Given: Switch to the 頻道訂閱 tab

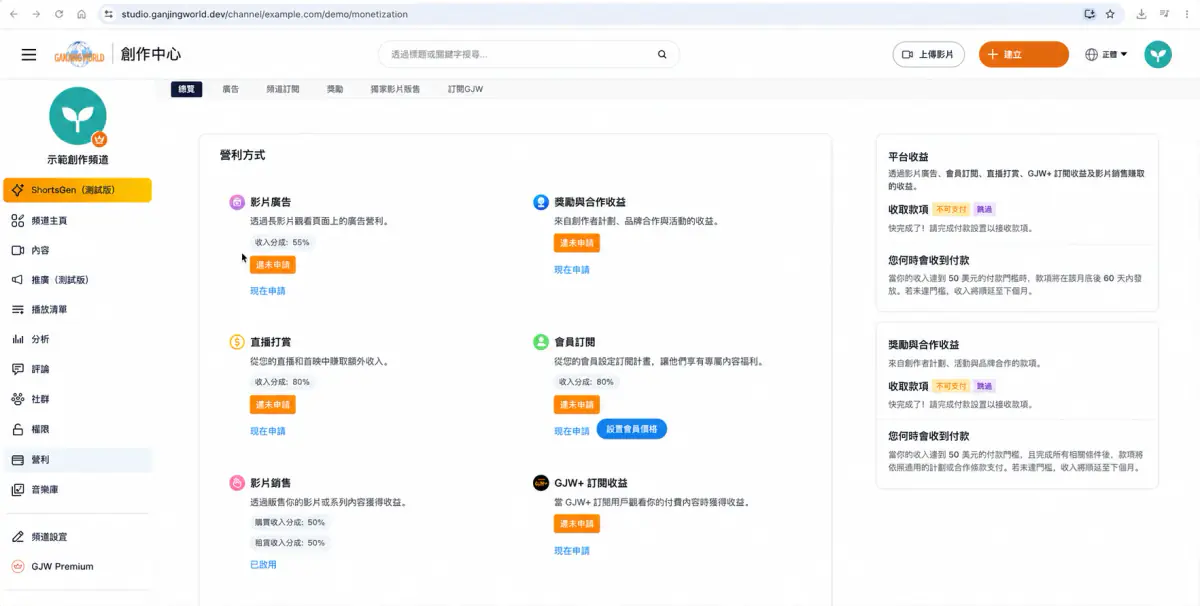Looking at the screenshot, I should 283,89.
